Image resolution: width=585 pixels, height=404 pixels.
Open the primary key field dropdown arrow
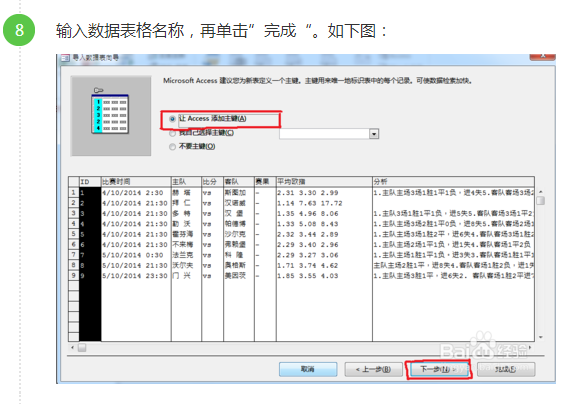(374, 134)
